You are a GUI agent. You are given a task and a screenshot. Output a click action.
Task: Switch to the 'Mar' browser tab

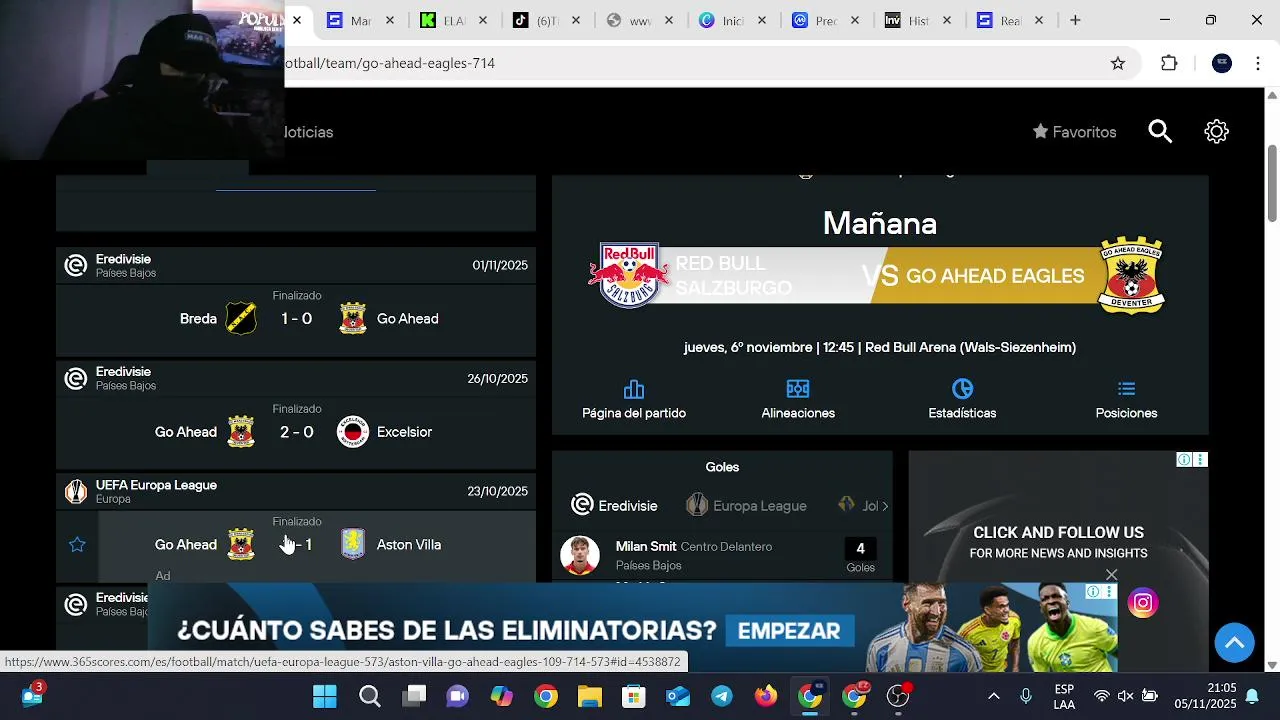pyautogui.click(x=361, y=20)
